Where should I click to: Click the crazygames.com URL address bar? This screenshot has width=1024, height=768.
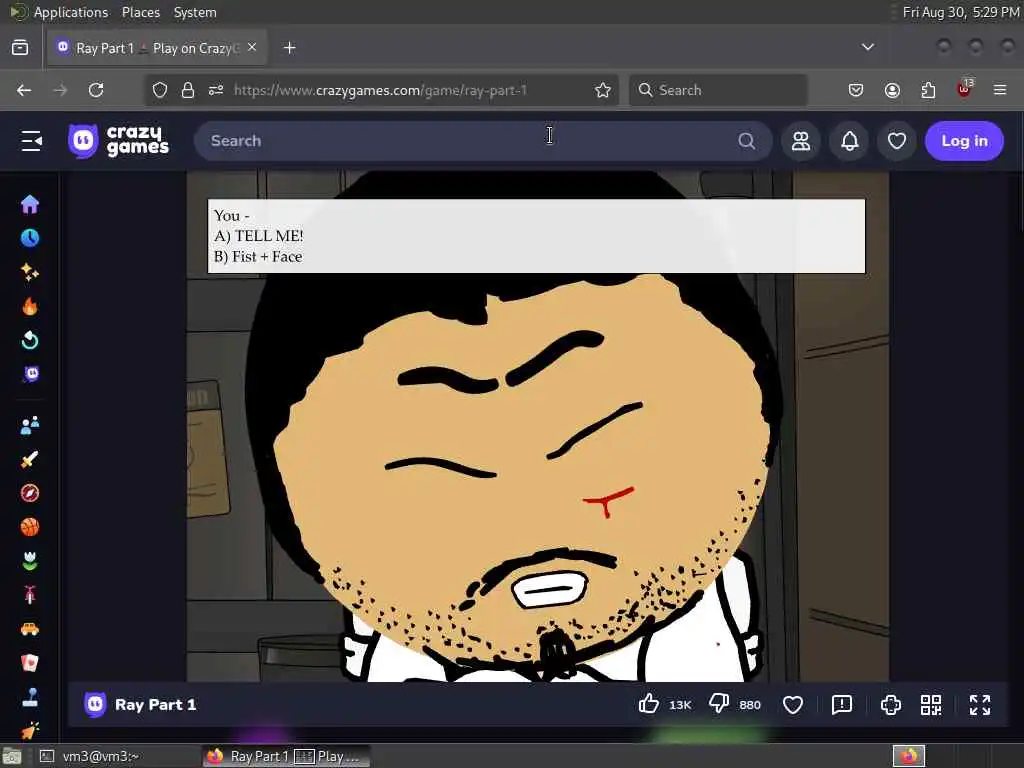[x=380, y=90]
